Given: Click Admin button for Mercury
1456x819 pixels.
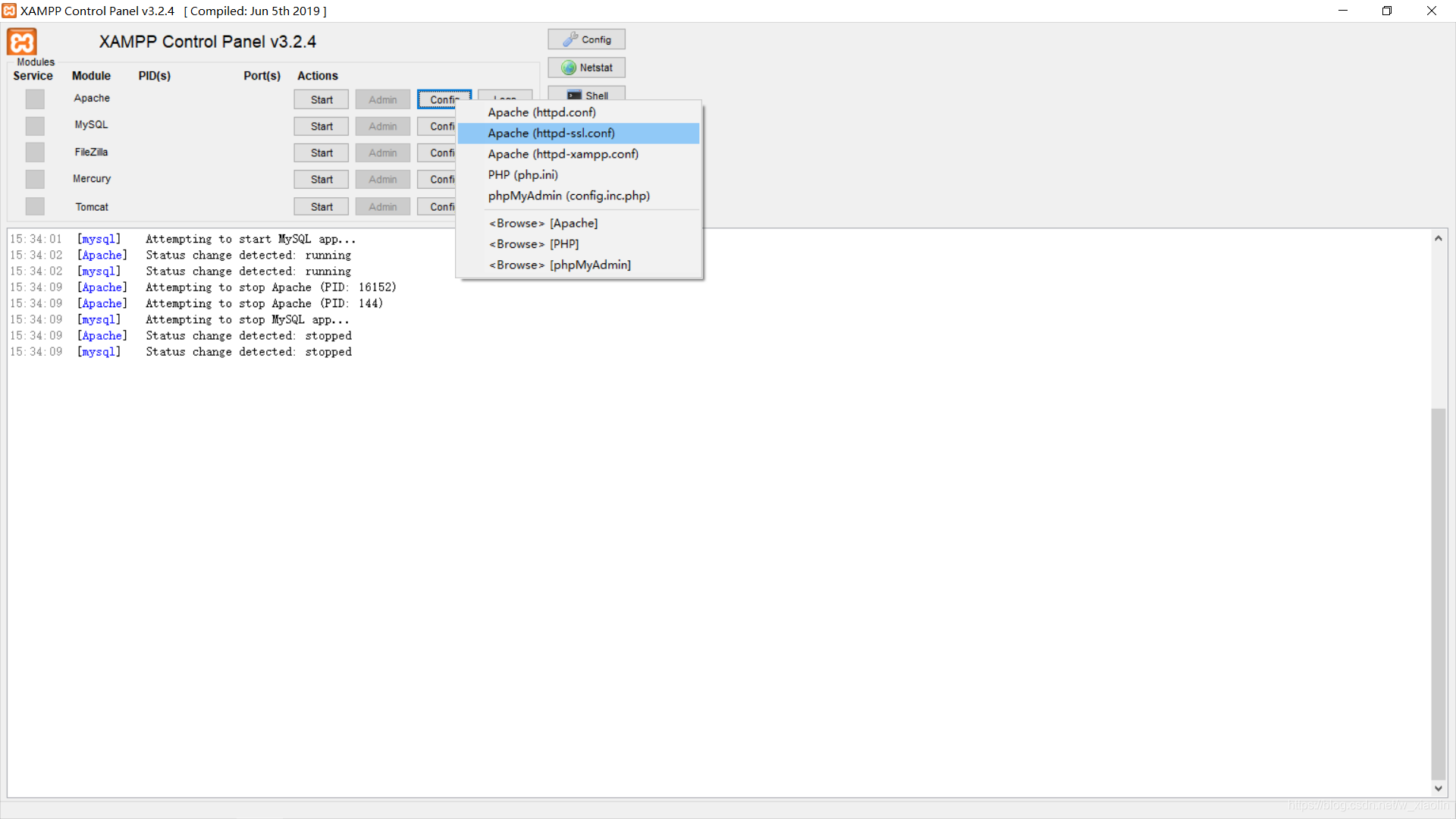Looking at the screenshot, I should click(382, 179).
